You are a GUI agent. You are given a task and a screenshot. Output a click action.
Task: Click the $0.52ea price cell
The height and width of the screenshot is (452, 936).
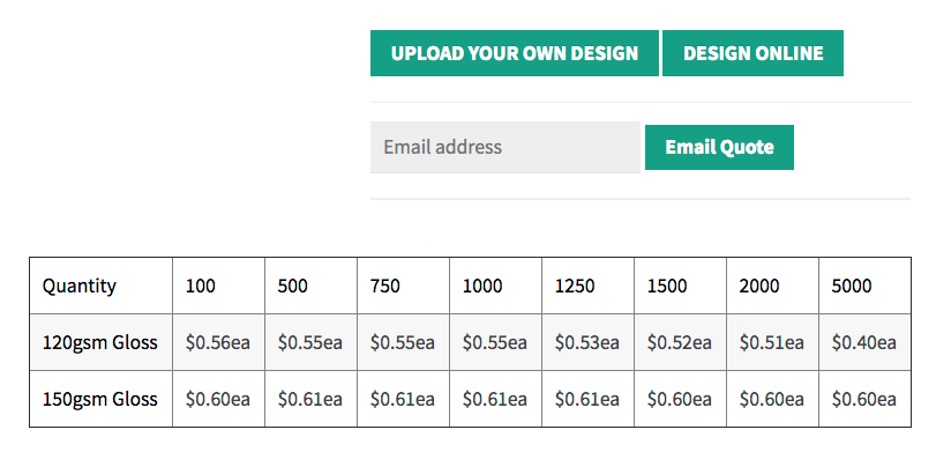coord(679,342)
